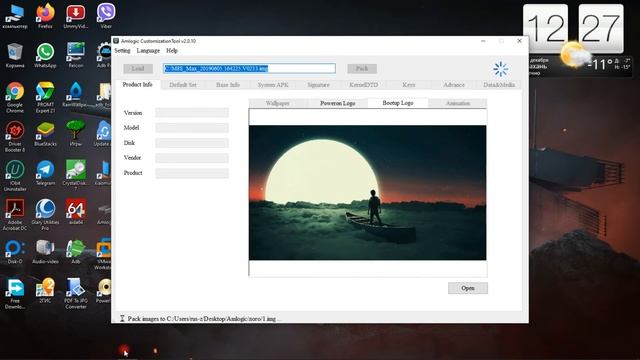Switch to the Data&Media tab

coord(499,85)
